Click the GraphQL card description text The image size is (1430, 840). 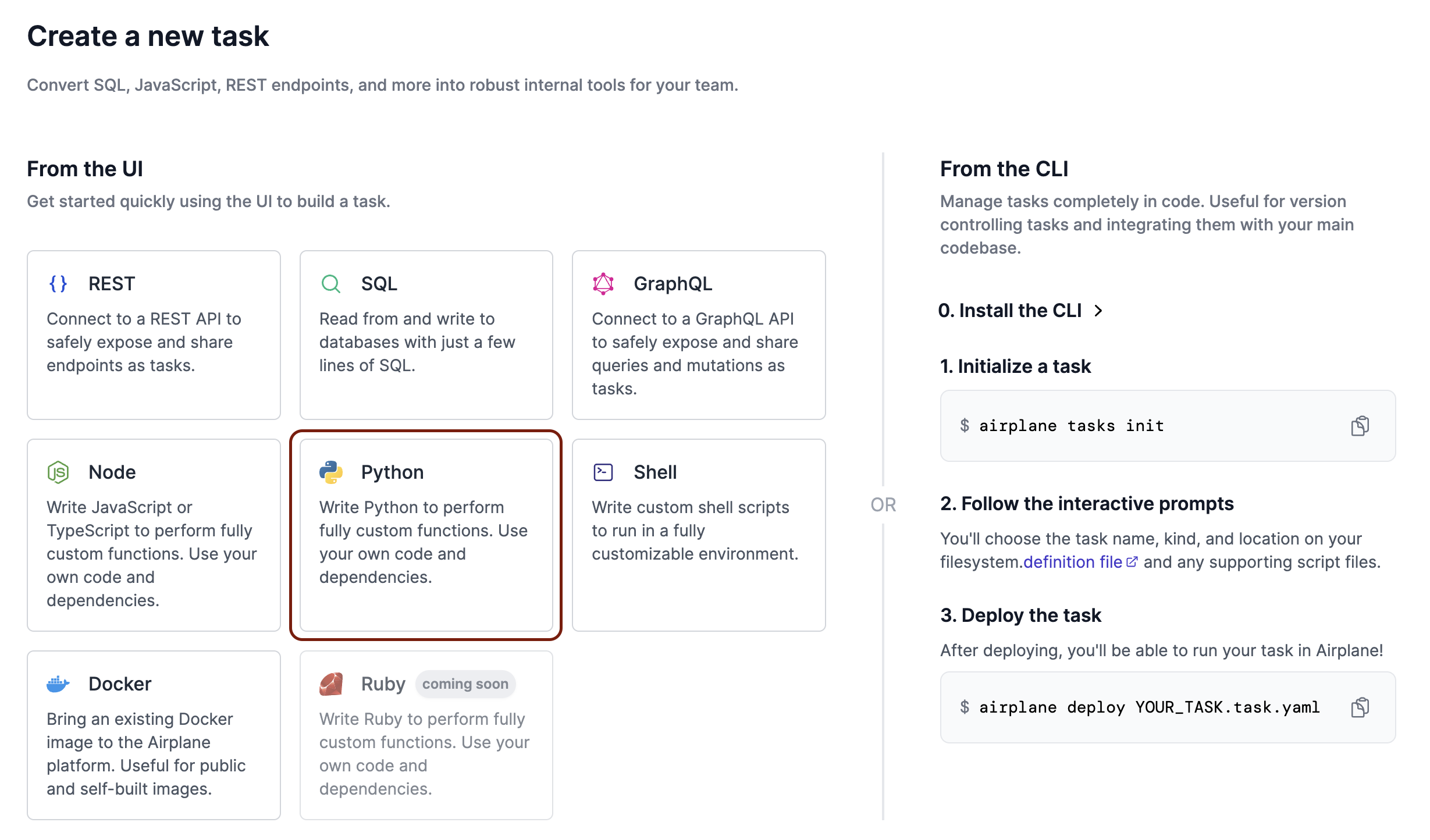pos(695,354)
